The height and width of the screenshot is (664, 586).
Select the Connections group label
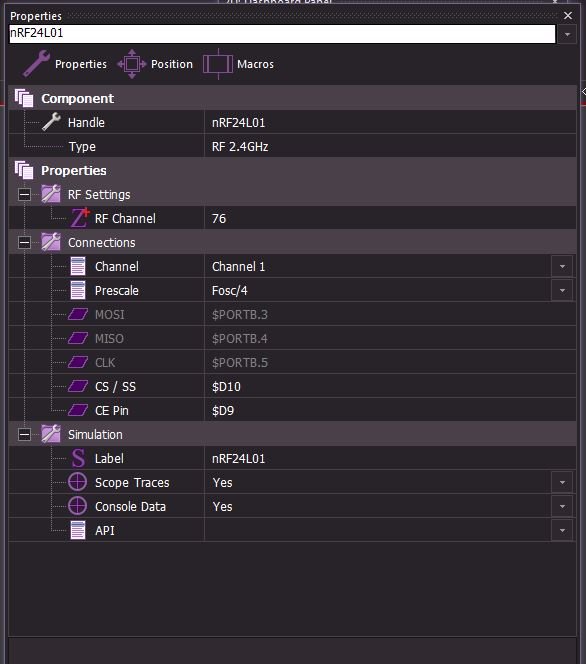click(102, 243)
